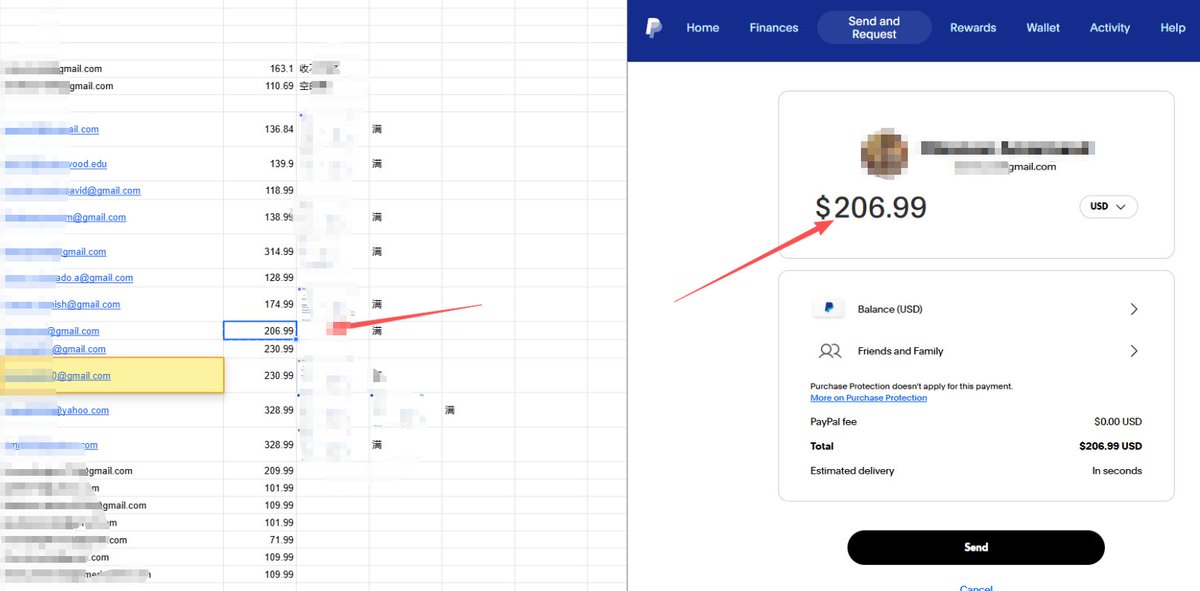Open the email link ending avid@gmail.com

[x=72, y=190]
